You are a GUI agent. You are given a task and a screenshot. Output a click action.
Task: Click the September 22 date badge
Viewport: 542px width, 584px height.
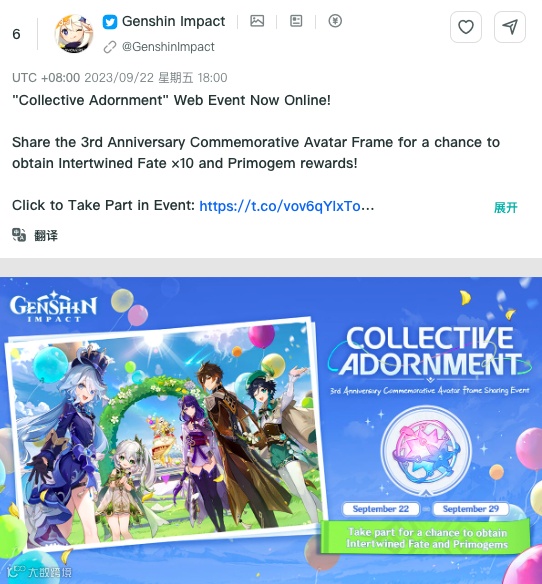click(381, 509)
